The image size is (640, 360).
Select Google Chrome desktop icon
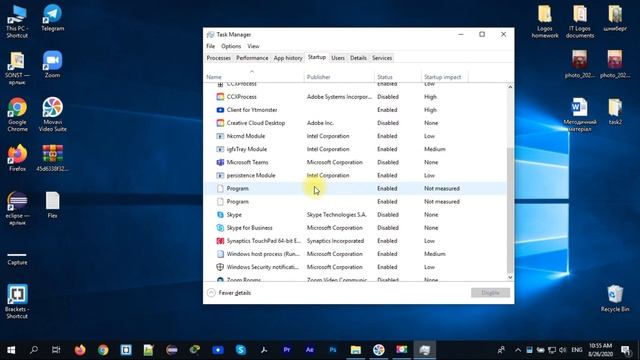[17, 114]
